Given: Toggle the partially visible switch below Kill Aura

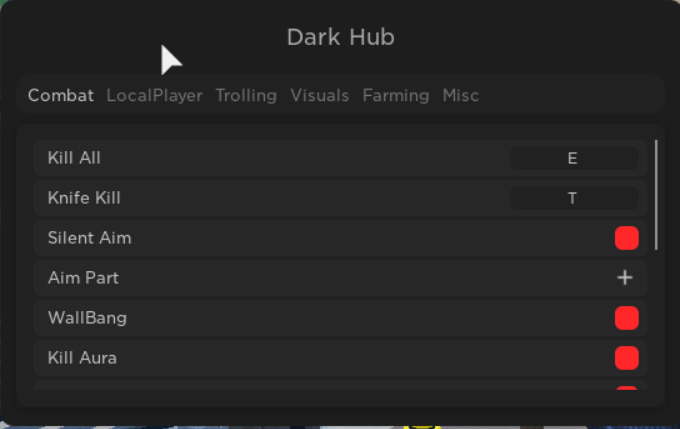Looking at the screenshot, I should click(627, 387).
